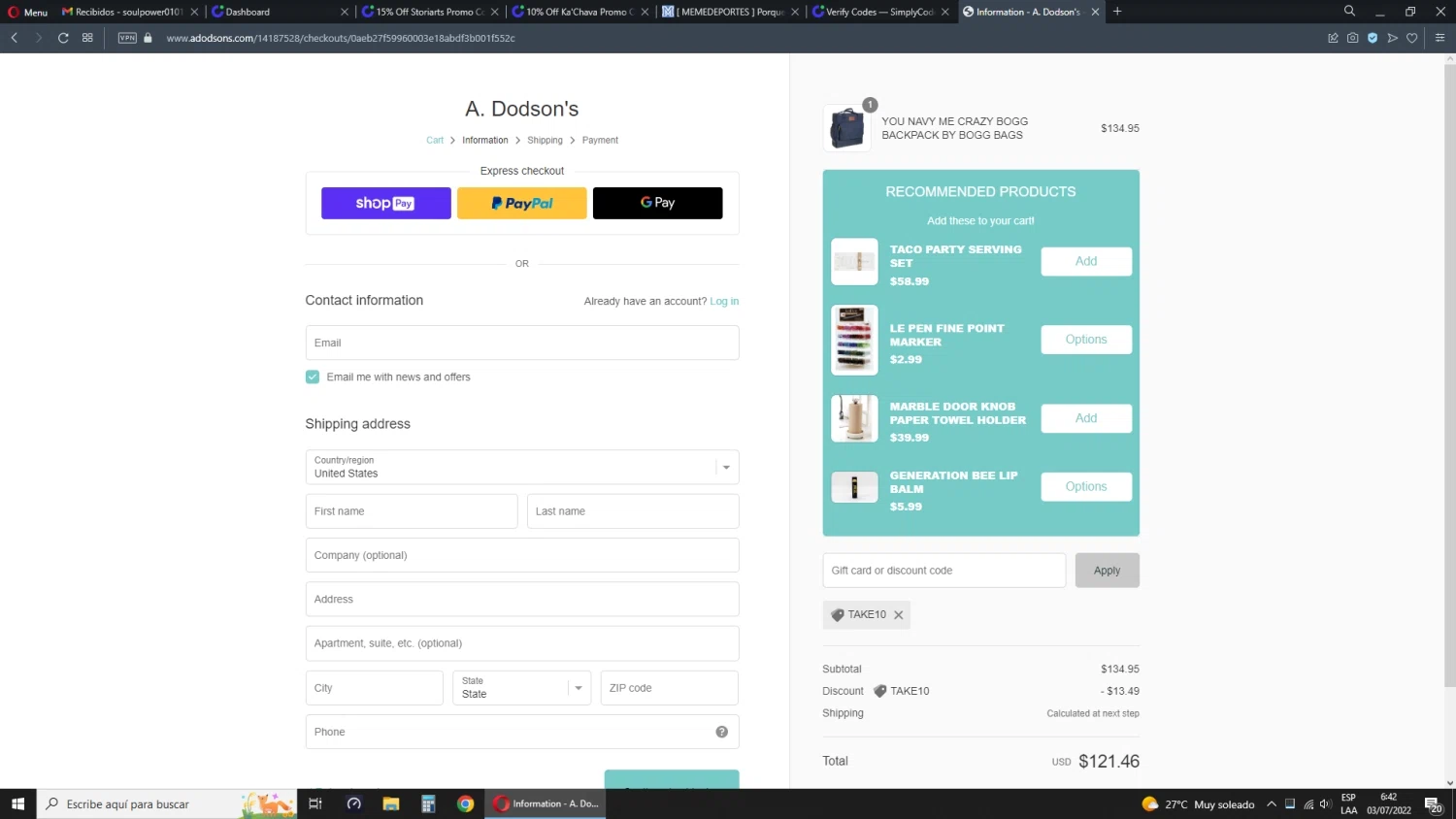1456x819 pixels.
Task: Click the First name field
Action: coord(412,511)
